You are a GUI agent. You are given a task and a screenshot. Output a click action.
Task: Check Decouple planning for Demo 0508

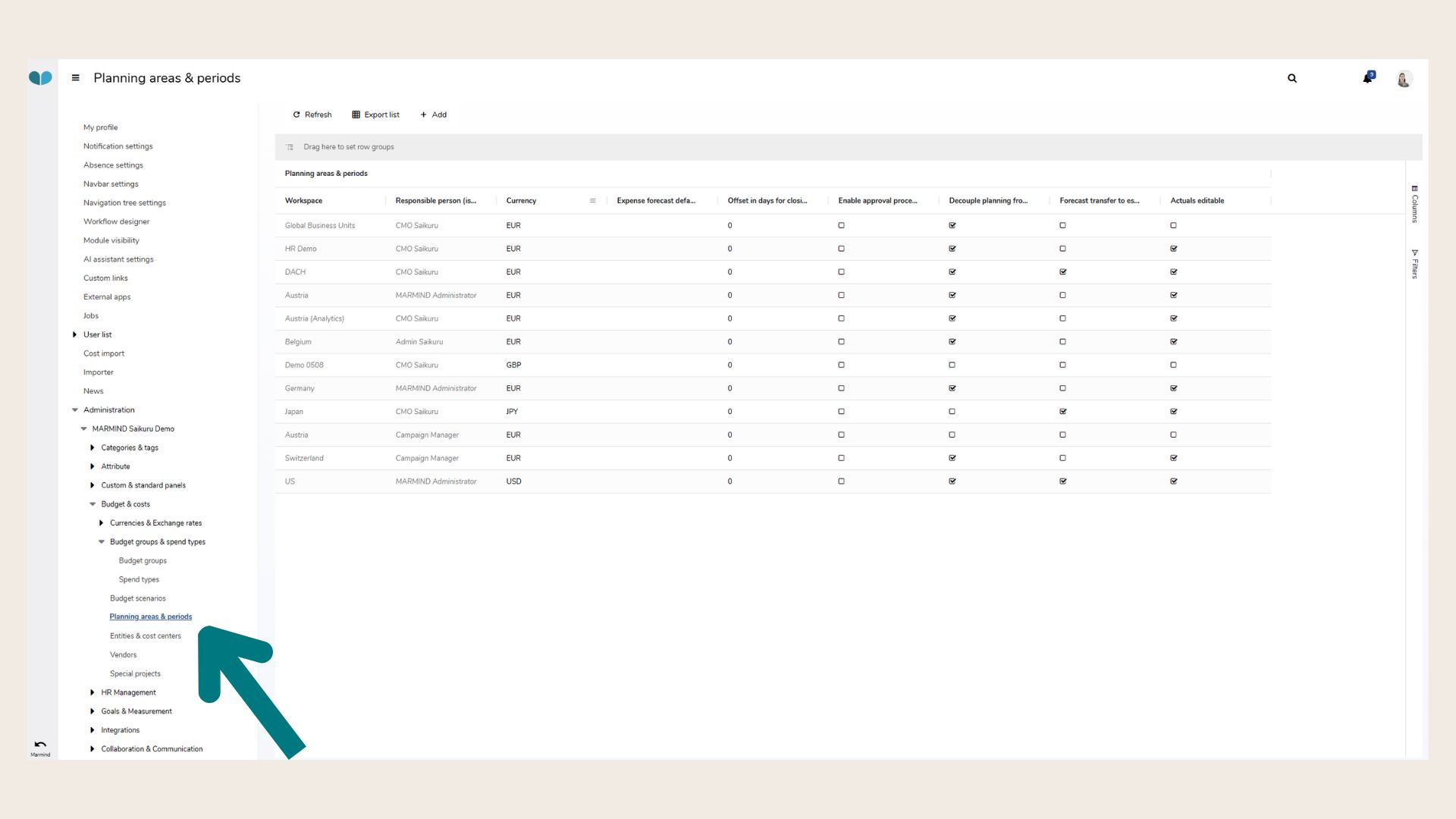[952, 365]
